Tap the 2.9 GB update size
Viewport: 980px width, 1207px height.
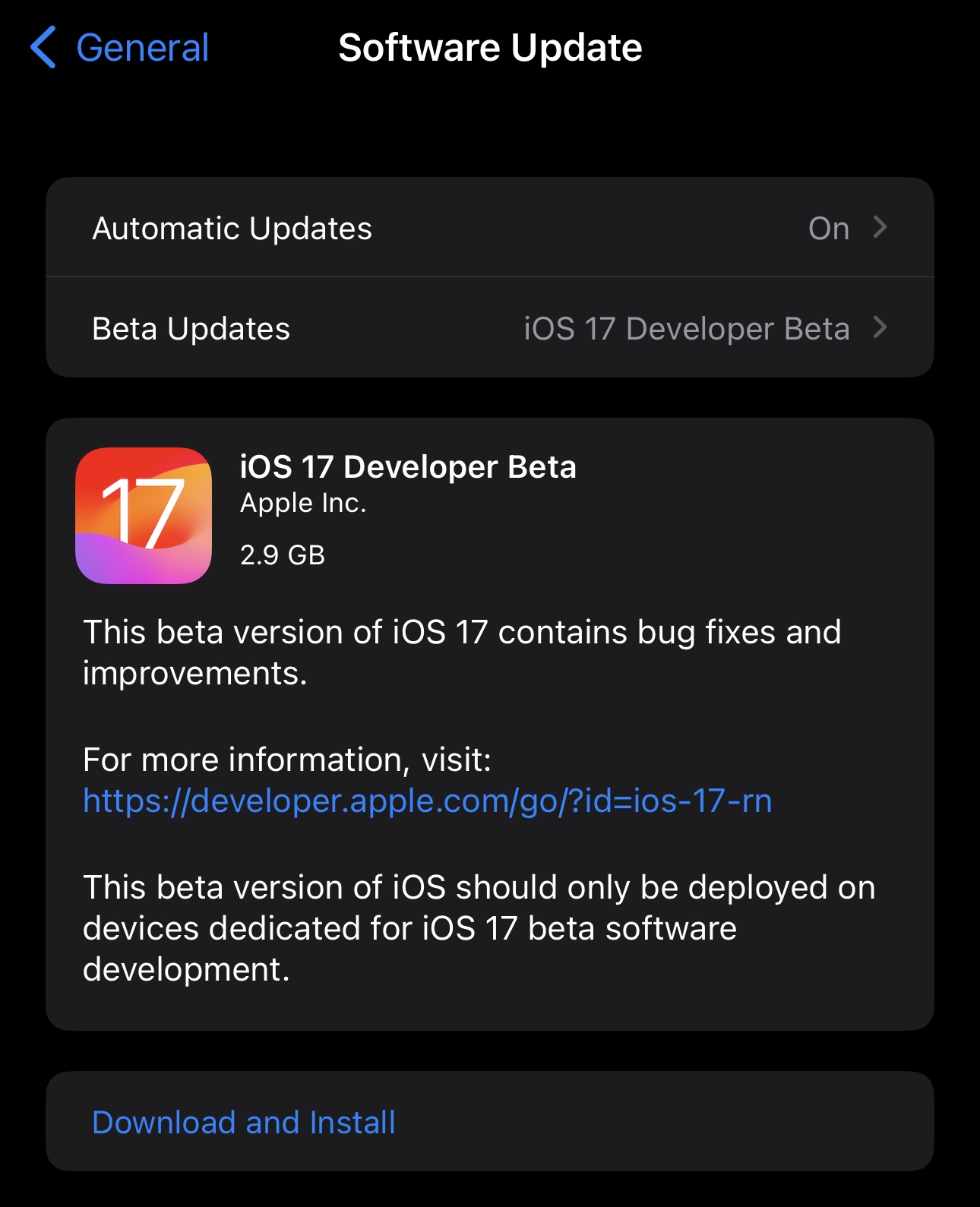283,555
